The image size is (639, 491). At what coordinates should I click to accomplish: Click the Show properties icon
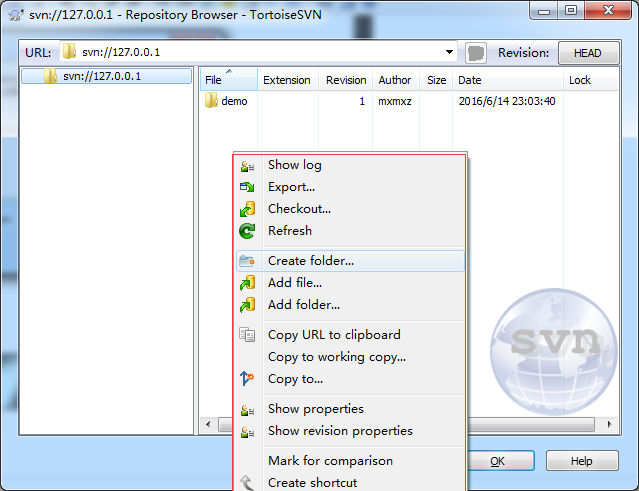coord(247,410)
